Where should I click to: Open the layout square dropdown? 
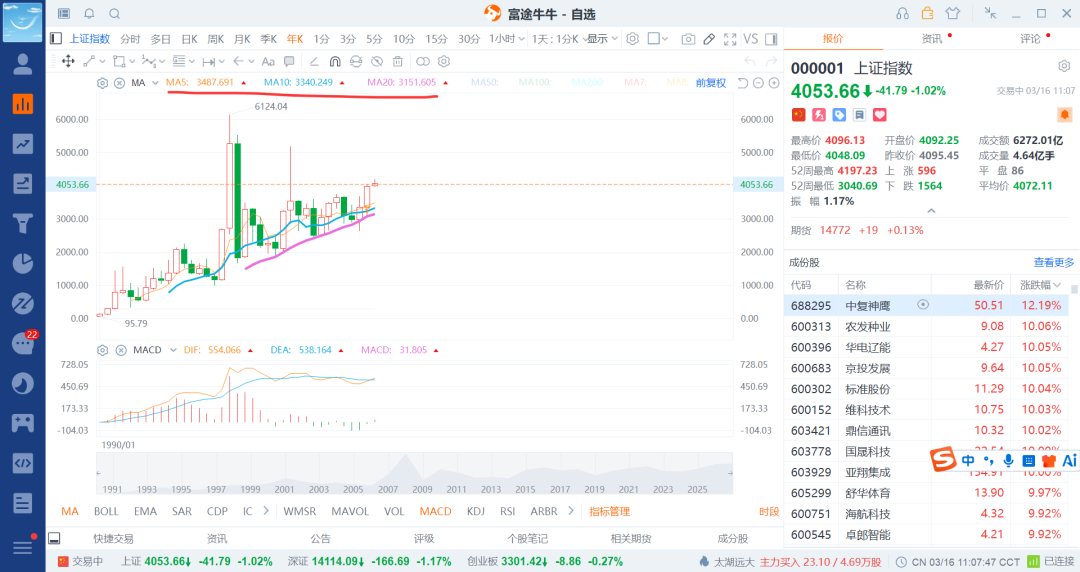point(658,39)
